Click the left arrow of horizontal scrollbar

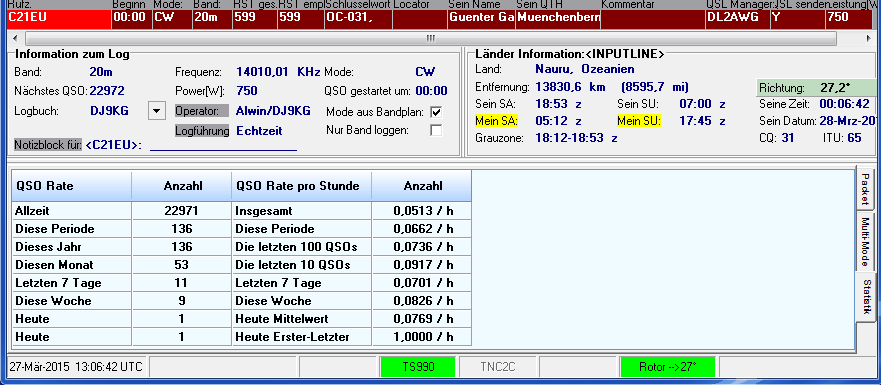tap(15, 38)
